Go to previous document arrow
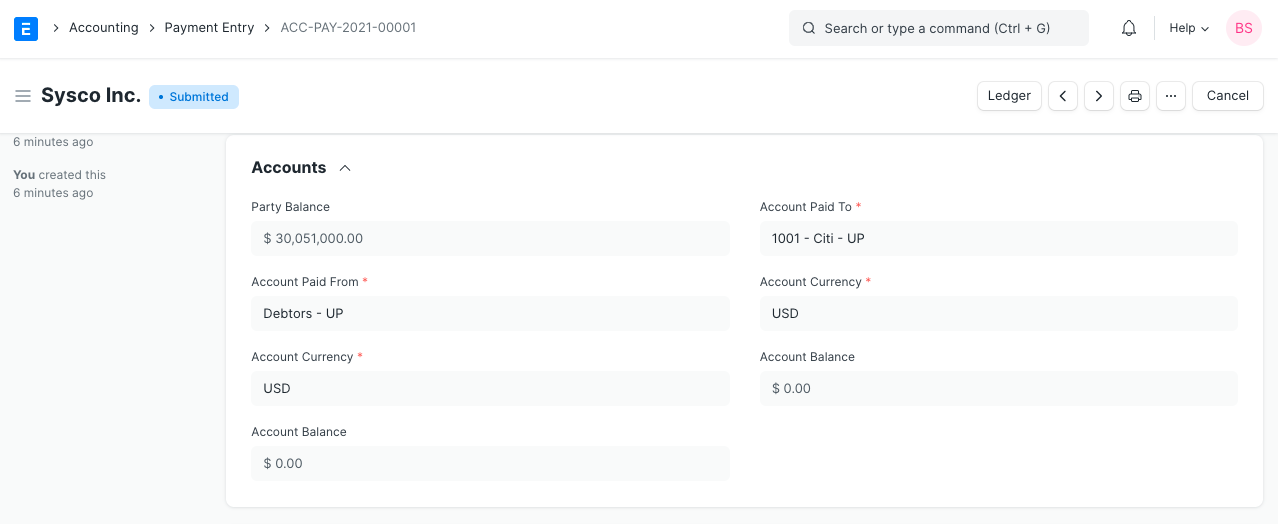This screenshot has width=1278, height=524. click(1063, 96)
